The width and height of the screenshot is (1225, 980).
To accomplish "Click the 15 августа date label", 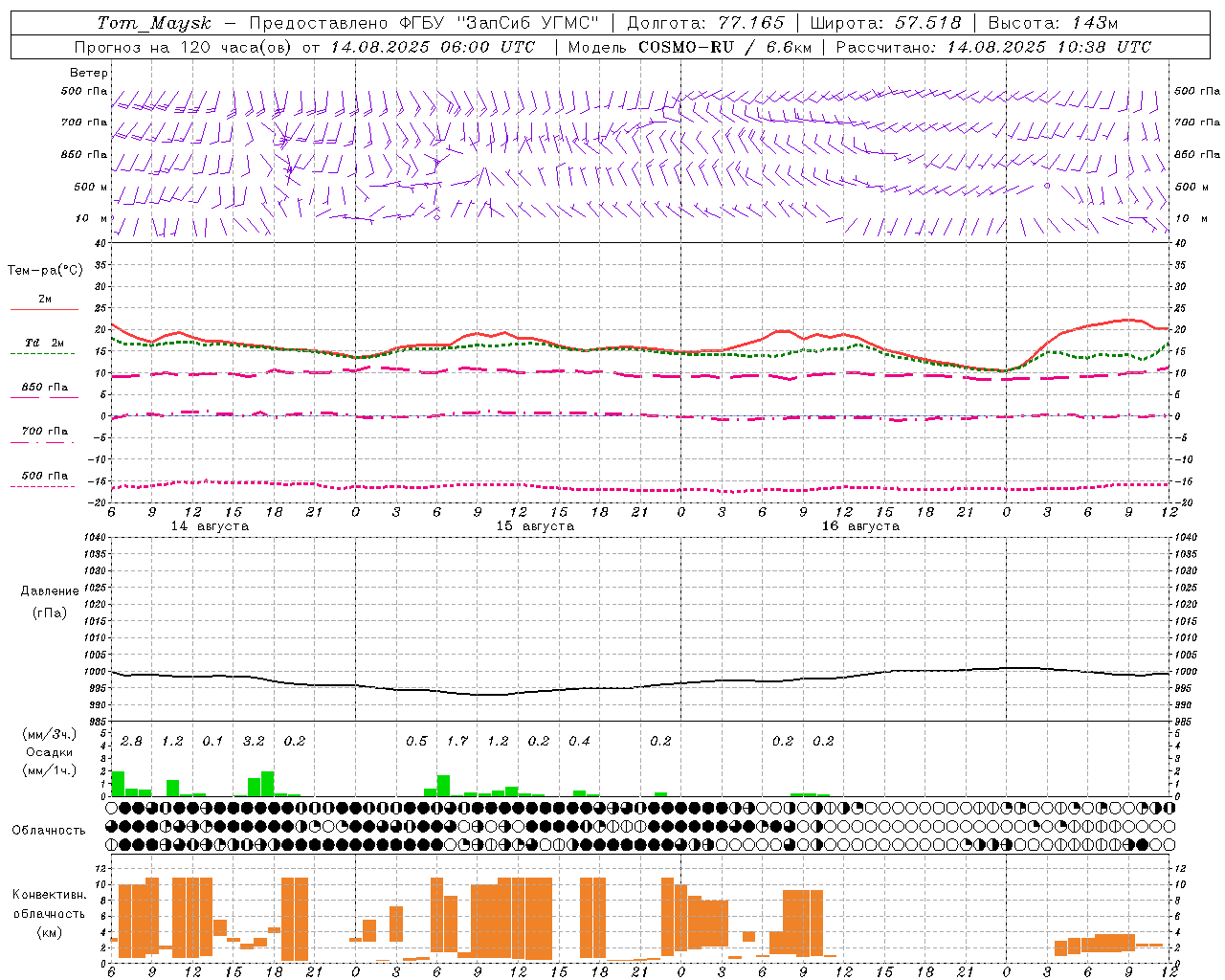I will tap(535, 526).
